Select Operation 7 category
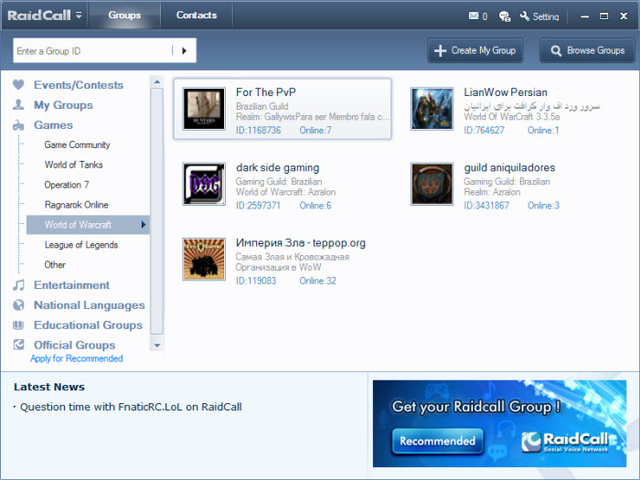This screenshot has height=480, width=640. coord(67,185)
